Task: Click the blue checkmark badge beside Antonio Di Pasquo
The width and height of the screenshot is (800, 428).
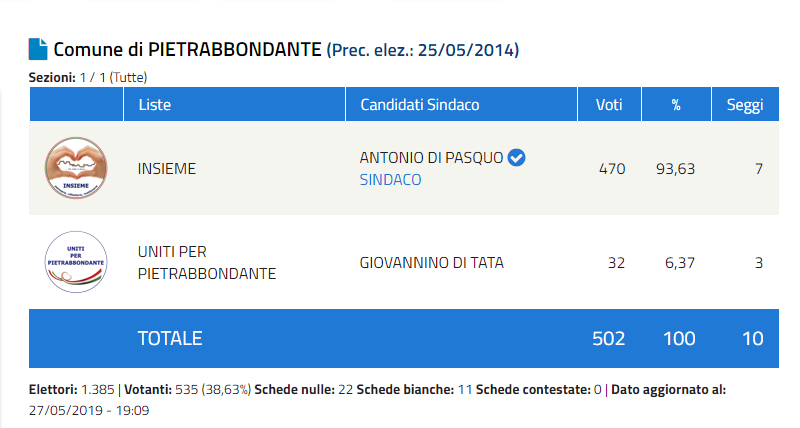Action: coord(516,157)
